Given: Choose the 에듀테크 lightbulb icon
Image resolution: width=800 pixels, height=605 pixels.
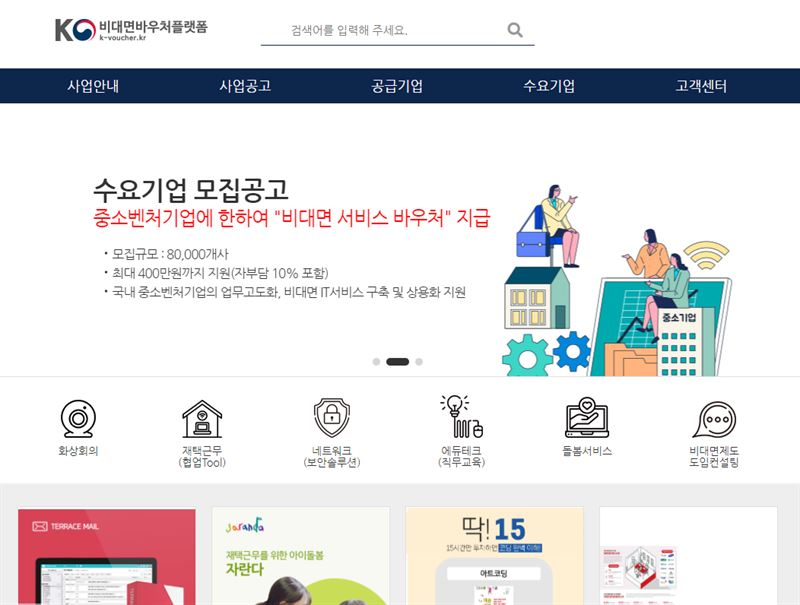Looking at the screenshot, I should 462,416.
